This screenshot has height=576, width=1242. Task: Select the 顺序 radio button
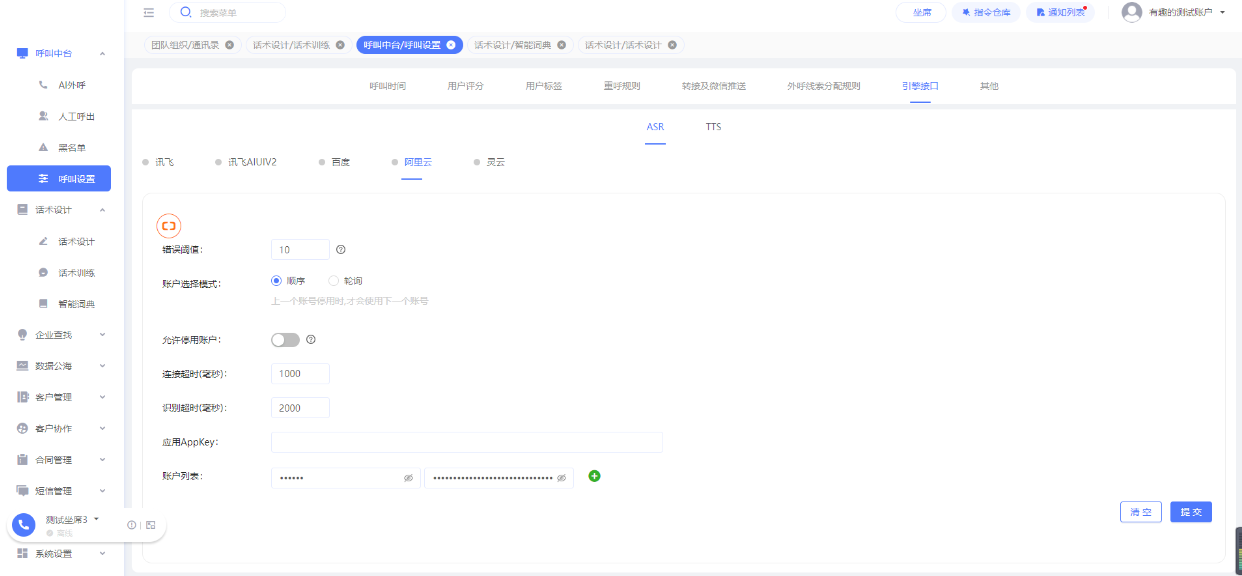click(277, 281)
